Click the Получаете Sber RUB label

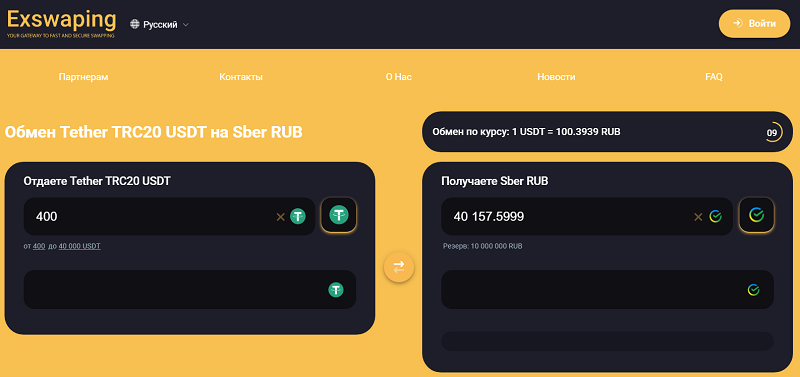[x=494, y=181]
